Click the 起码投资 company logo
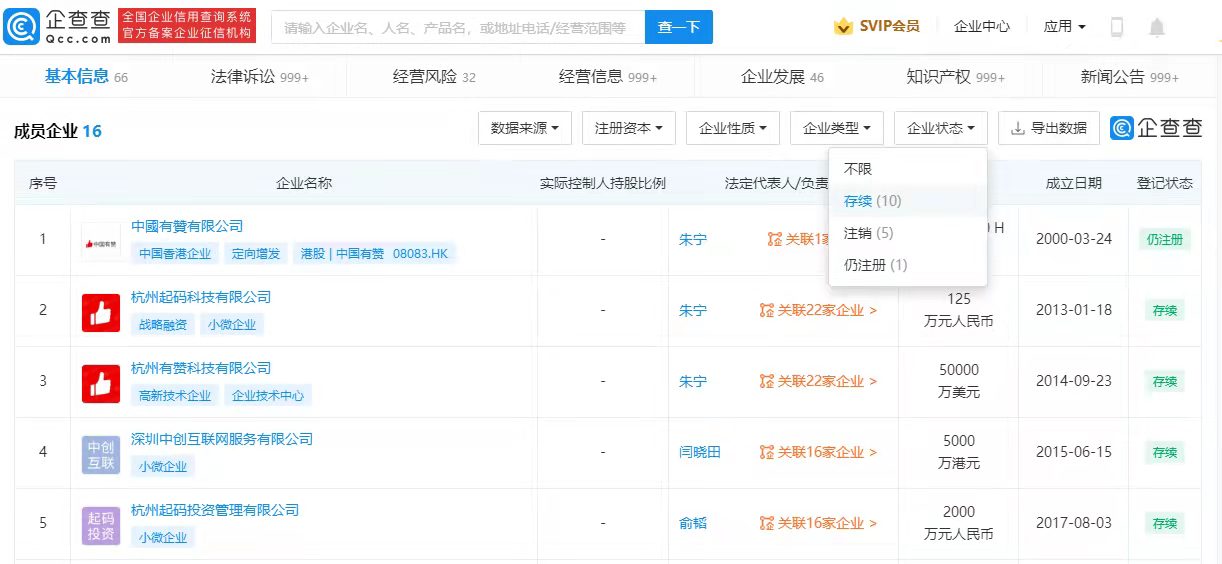The image size is (1222, 564). pos(100,526)
